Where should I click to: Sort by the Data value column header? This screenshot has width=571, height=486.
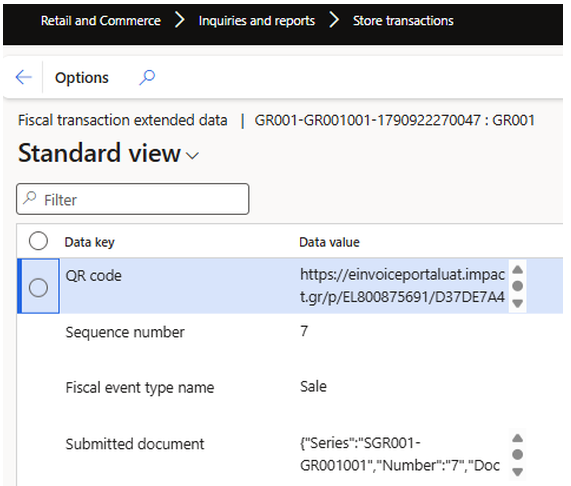tap(329, 242)
